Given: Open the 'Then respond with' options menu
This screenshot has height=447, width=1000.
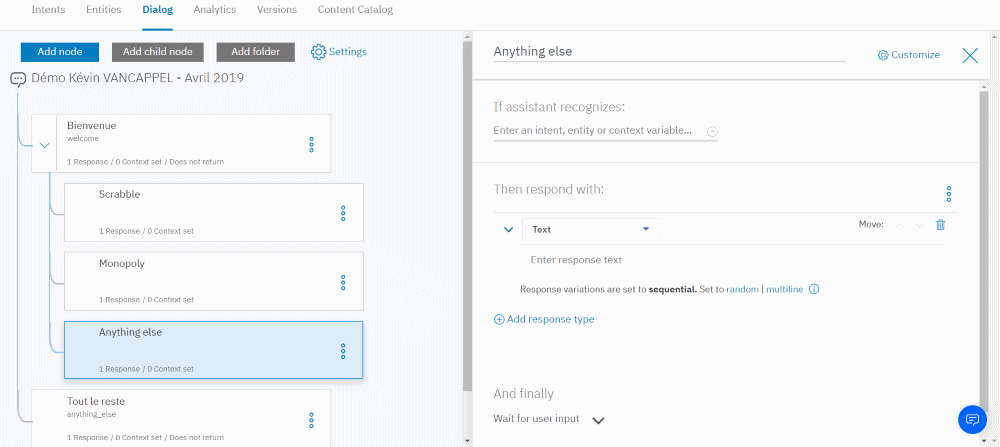Looking at the screenshot, I should point(949,194).
